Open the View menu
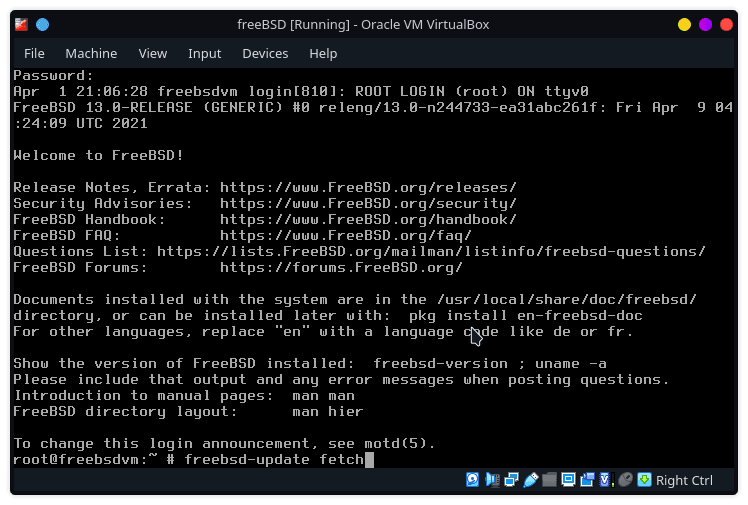The width and height of the screenshot is (748, 505). (x=153, y=53)
